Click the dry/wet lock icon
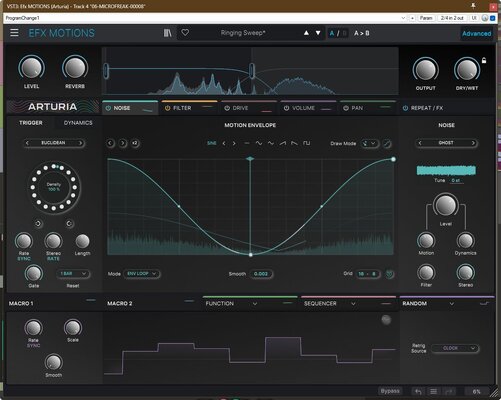This screenshot has height=400, width=501. [484, 60]
